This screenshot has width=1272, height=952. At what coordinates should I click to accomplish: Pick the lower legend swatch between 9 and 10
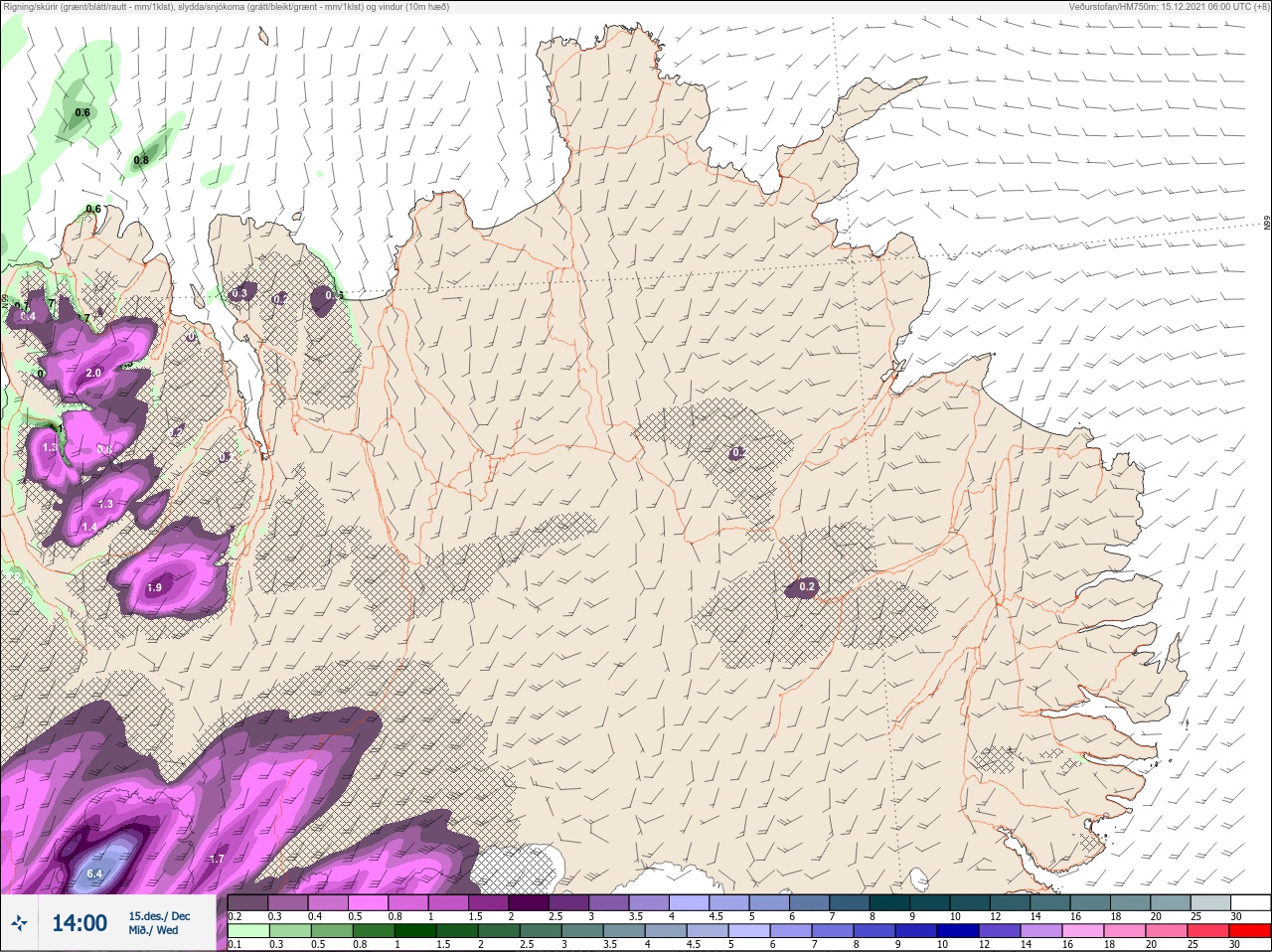(x=917, y=931)
